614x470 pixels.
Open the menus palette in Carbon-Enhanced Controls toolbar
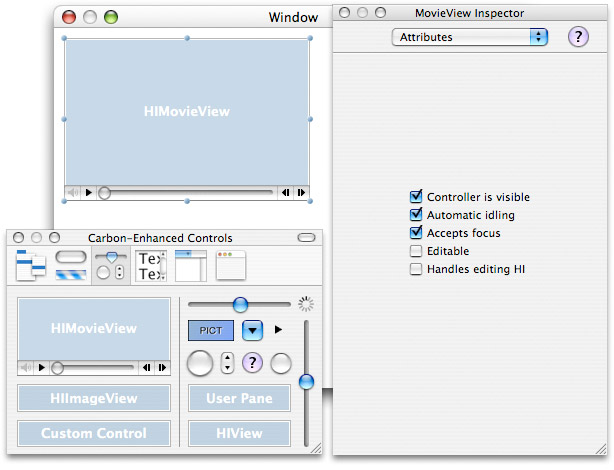click(31, 267)
